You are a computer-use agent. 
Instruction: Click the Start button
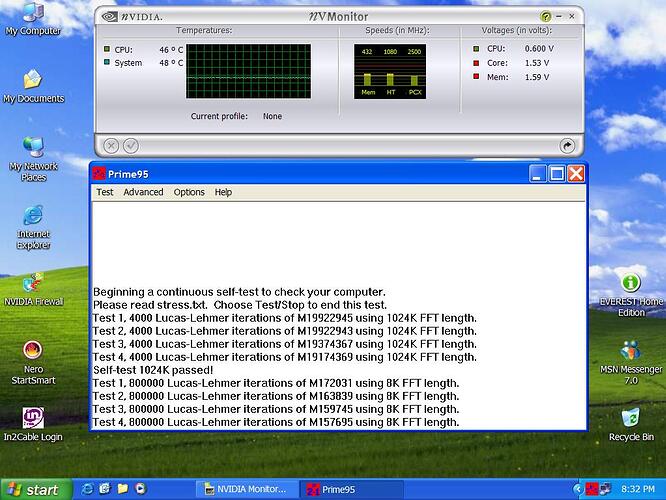click(37, 489)
